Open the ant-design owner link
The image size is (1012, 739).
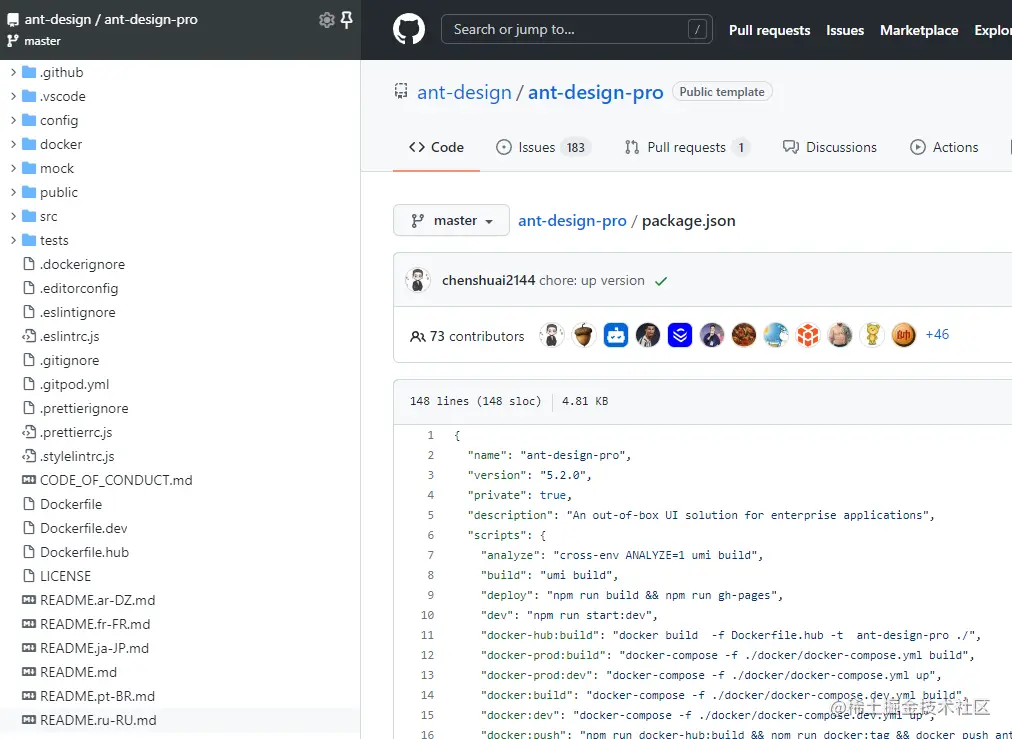point(464,92)
